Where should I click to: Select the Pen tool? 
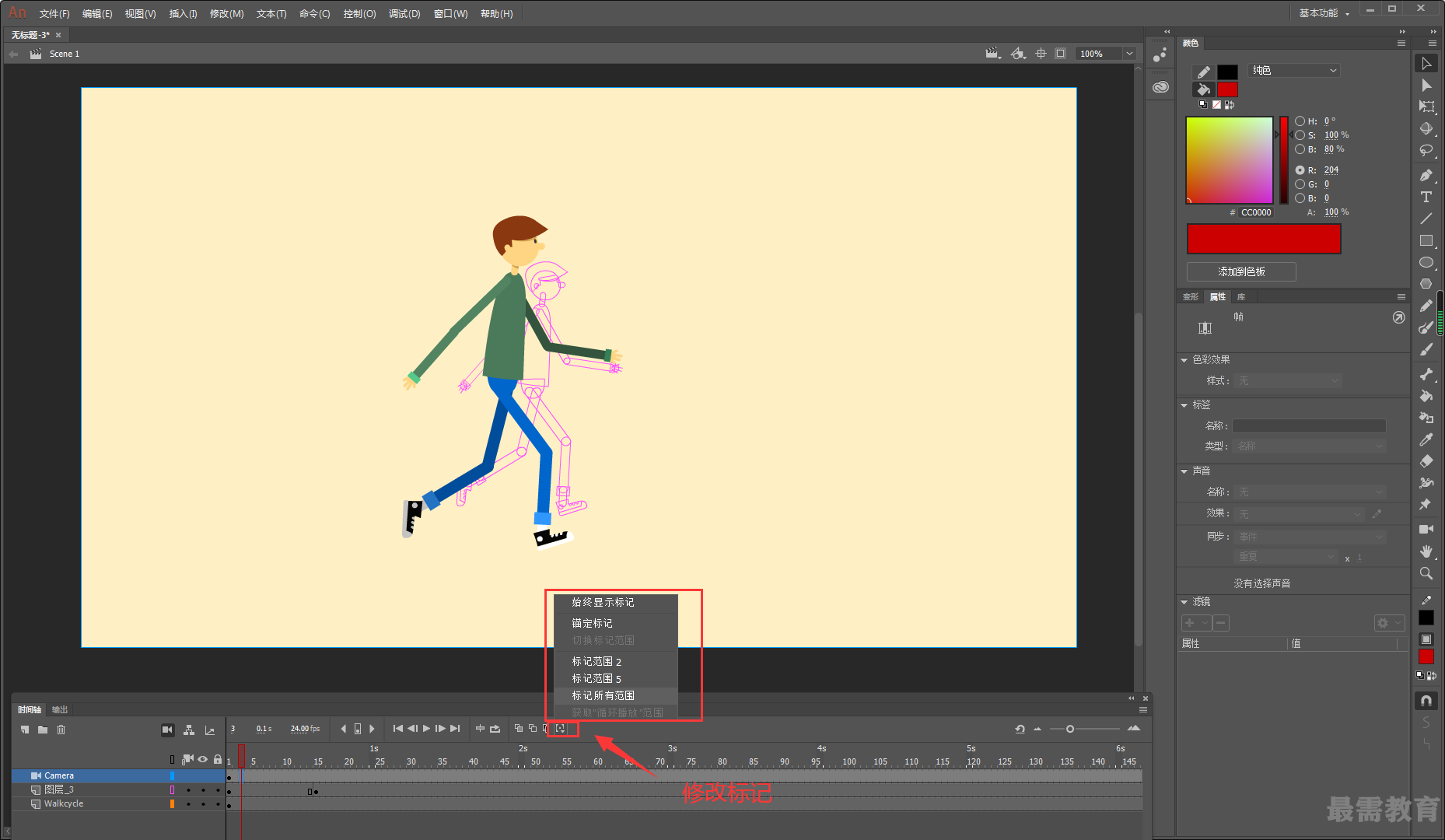(1426, 175)
